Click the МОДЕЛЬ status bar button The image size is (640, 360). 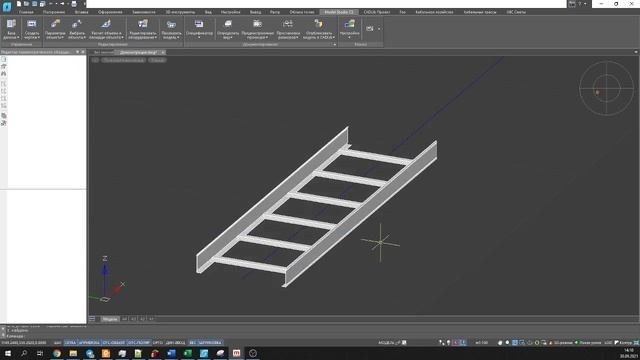pos(386,343)
